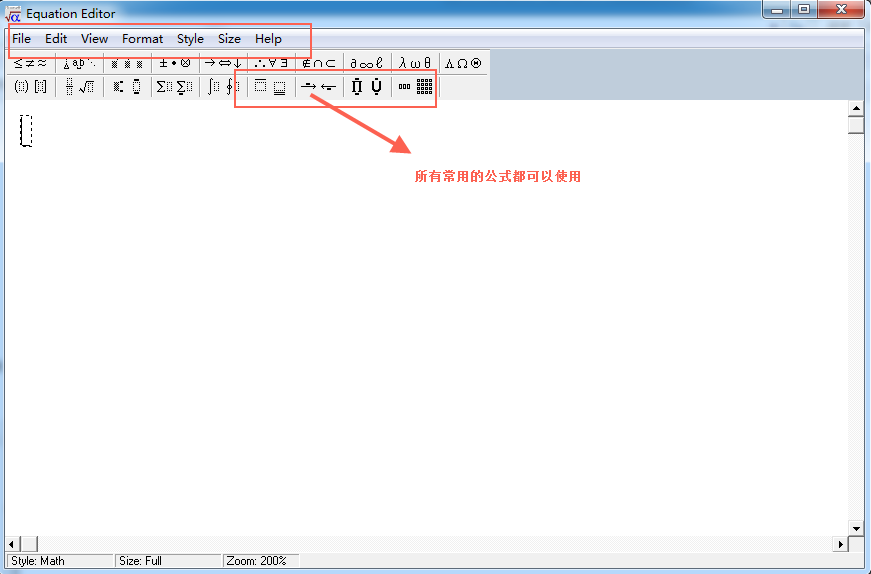Open the miscellaneous symbols palette (∂∞ℓ)
Image resolution: width=871 pixels, height=574 pixels.
point(366,63)
